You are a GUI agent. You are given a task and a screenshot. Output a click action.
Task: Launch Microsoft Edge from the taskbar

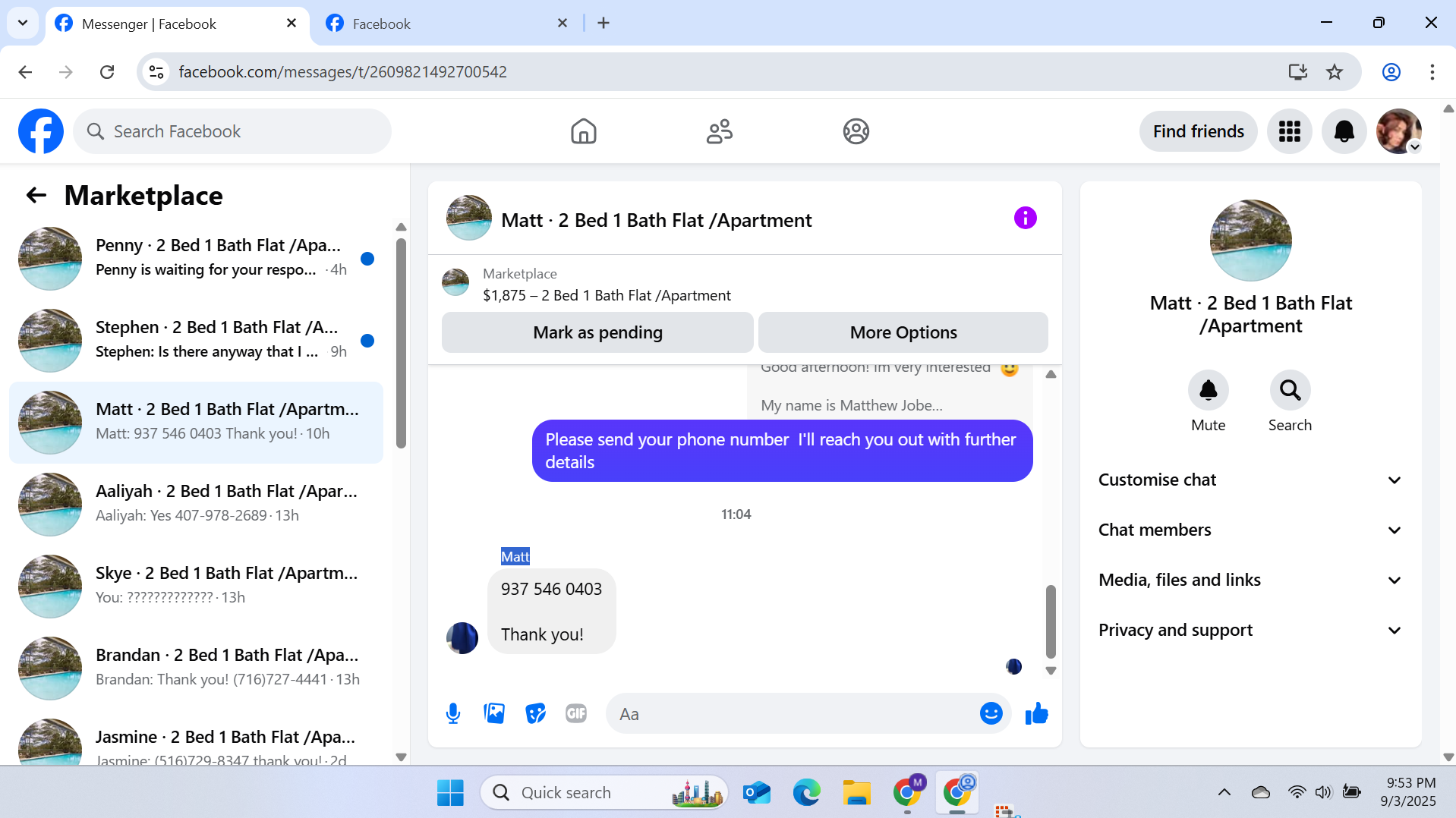click(x=806, y=792)
